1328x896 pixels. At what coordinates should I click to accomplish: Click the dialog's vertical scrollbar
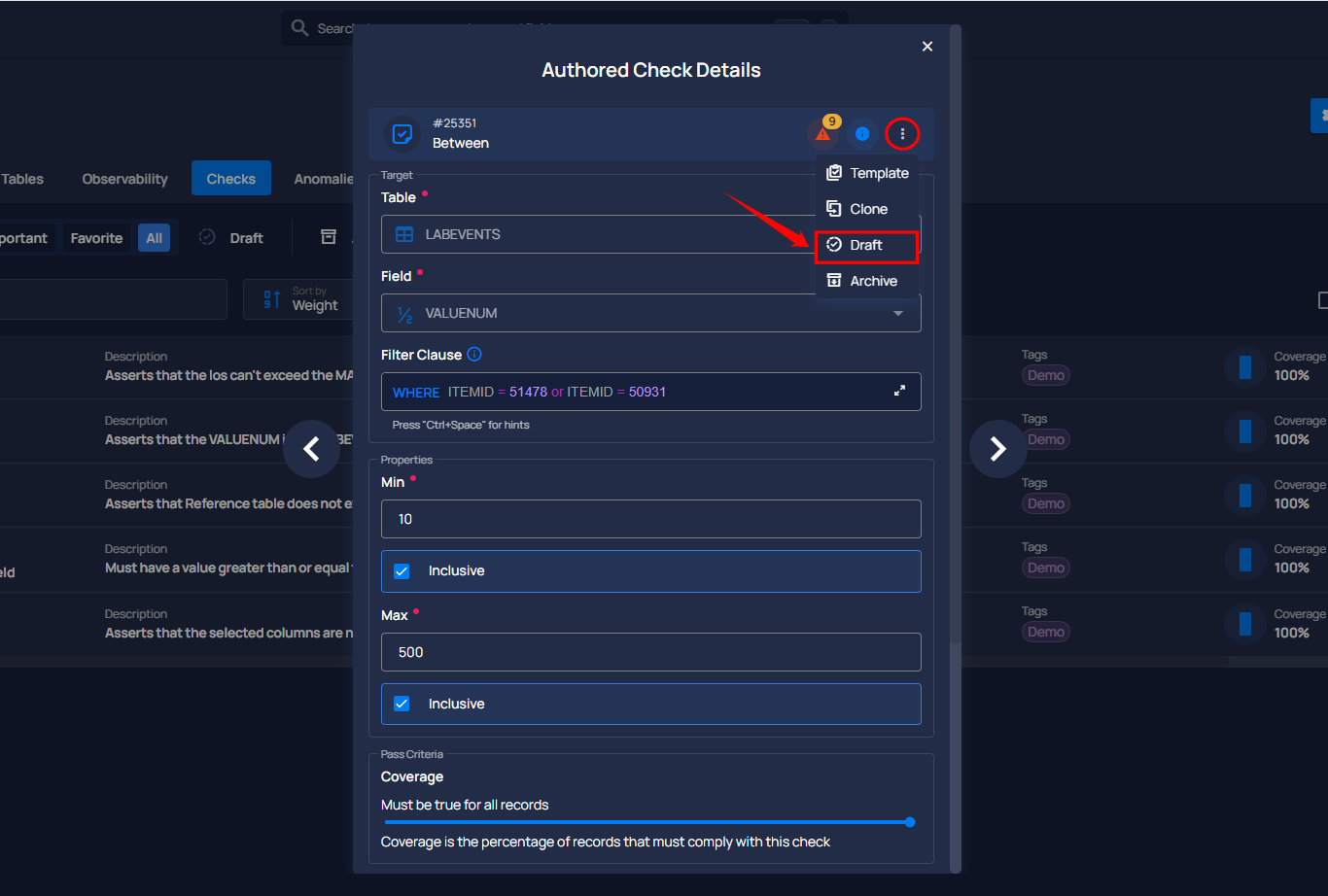[x=955, y=335]
